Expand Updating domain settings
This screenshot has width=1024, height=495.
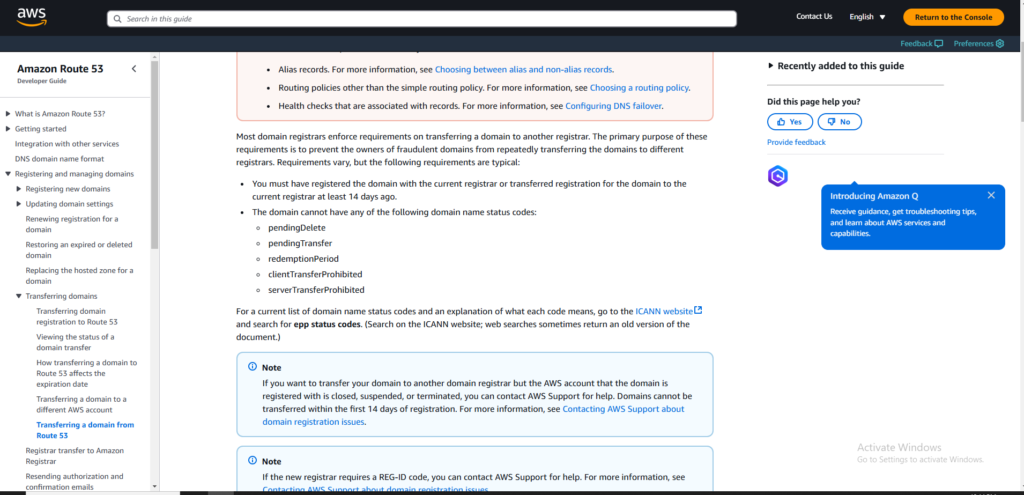(x=19, y=204)
